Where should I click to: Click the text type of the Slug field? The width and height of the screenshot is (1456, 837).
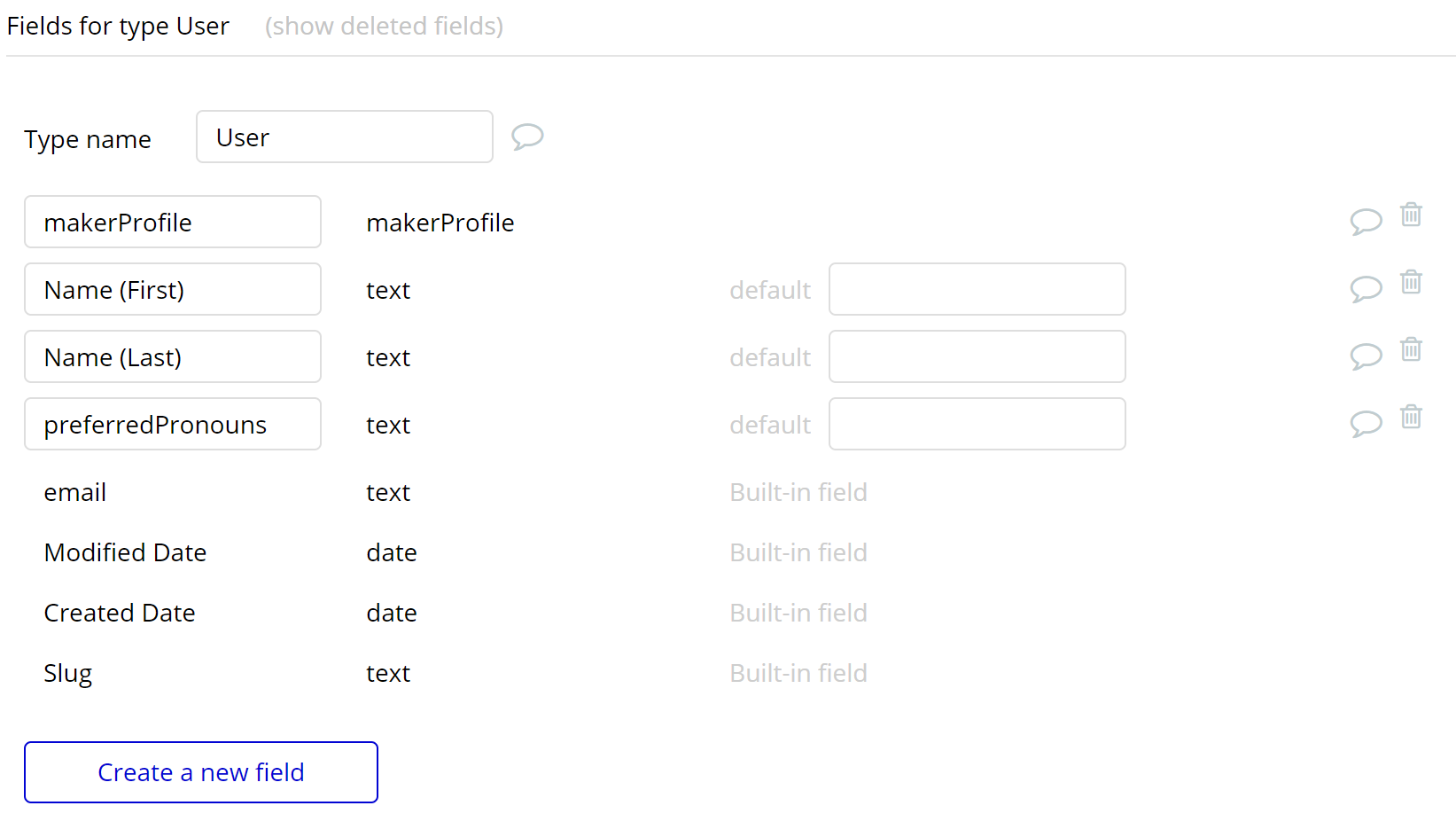coord(388,674)
